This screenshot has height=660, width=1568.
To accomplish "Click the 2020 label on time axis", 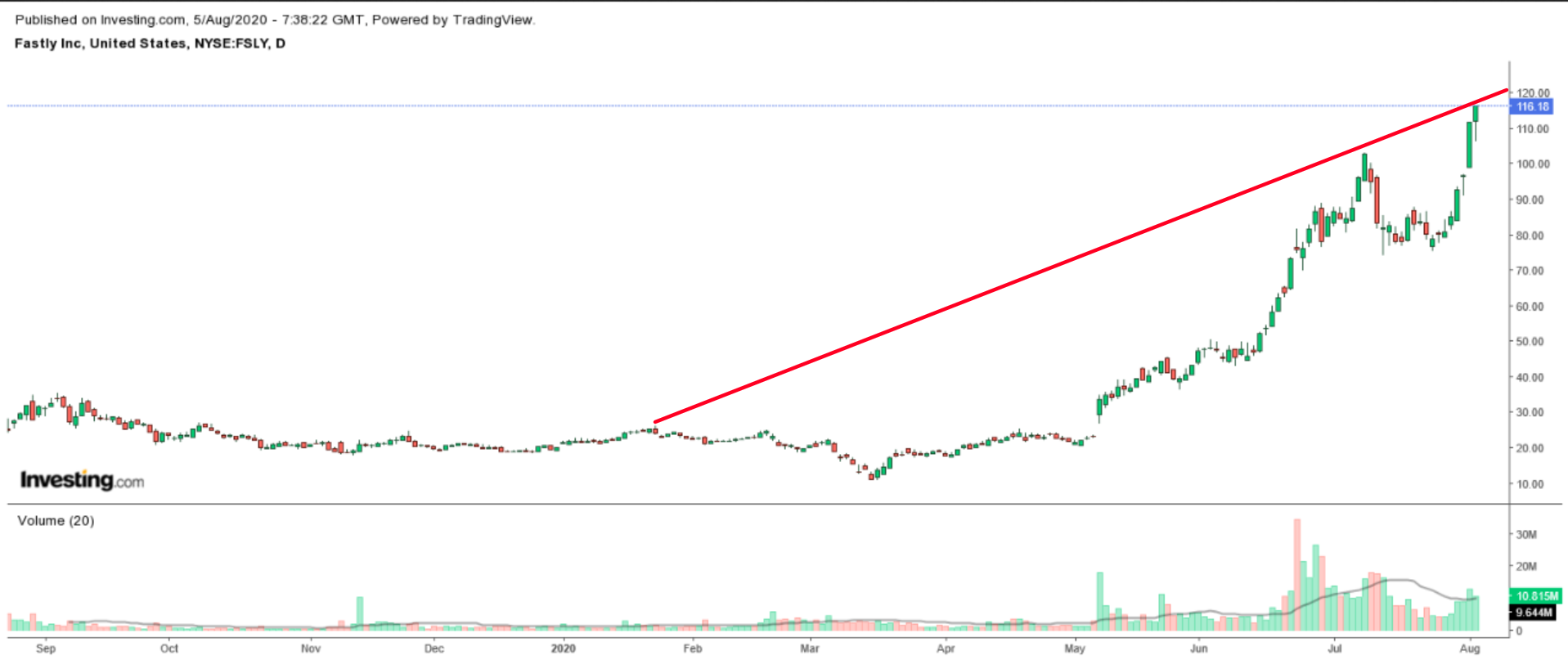I will click(x=563, y=649).
